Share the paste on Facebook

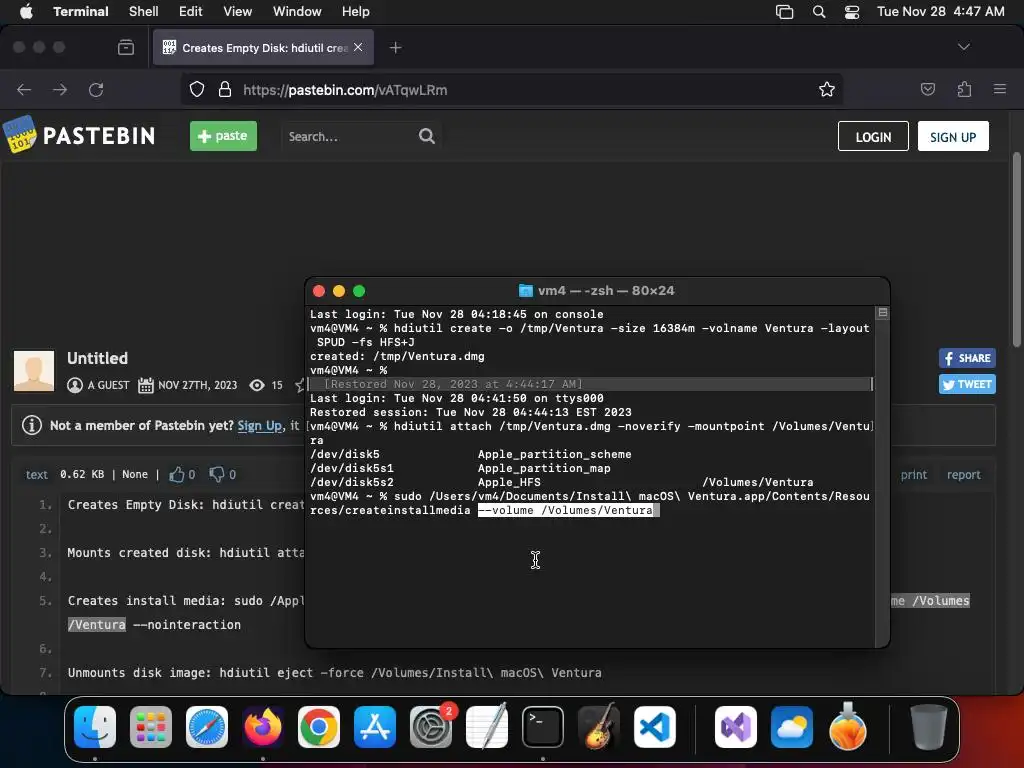pyautogui.click(x=967, y=358)
